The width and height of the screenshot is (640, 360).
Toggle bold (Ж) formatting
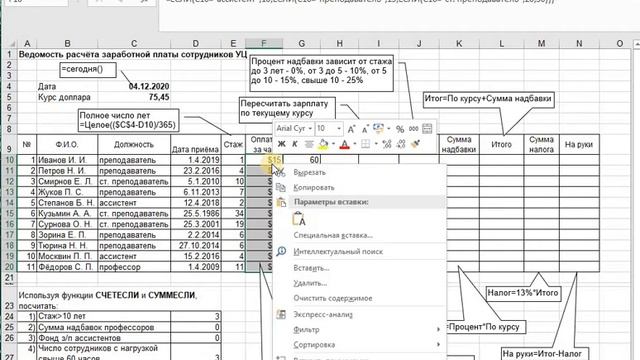[x=281, y=144]
